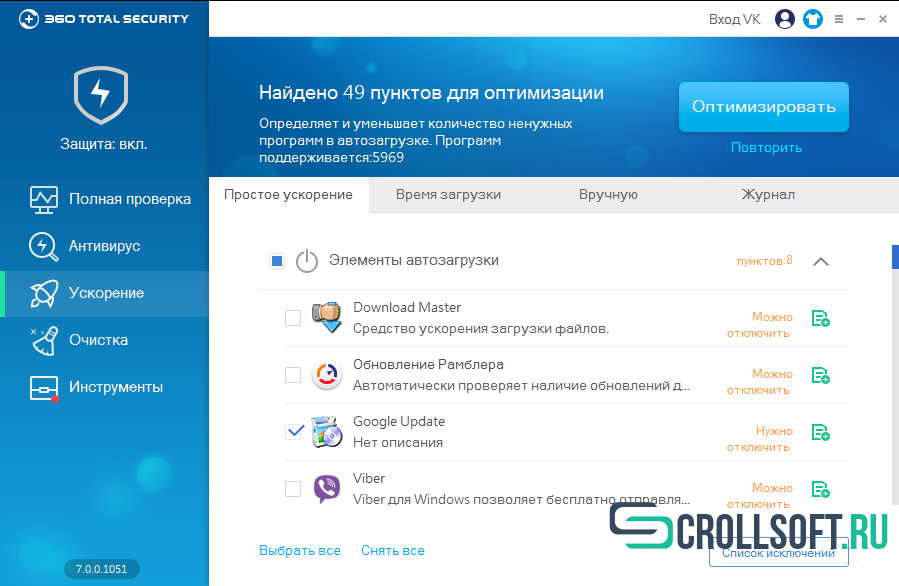Open Ускорение section in sidebar
The height and width of the screenshot is (586, 899).
[104, 294]
